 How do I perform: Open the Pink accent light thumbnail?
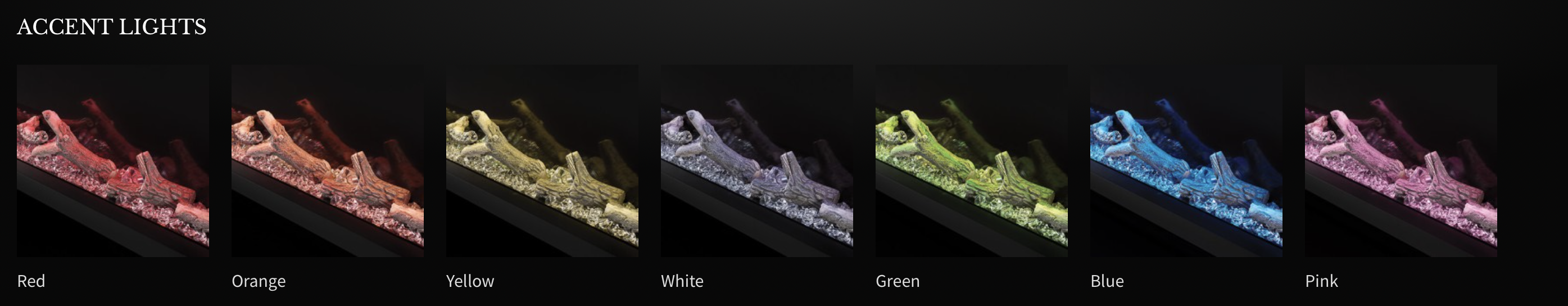1401,161
